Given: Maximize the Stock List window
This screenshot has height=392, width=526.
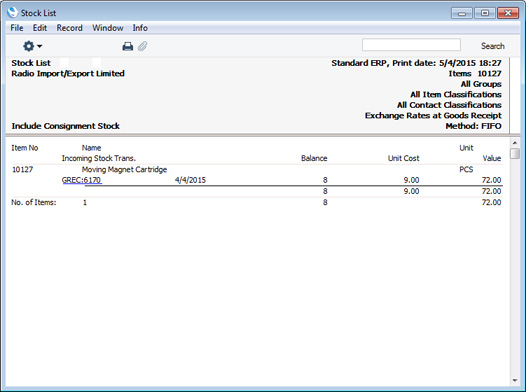Looking at the screenshot, I should pyautogui.click(x=485, y=13).
